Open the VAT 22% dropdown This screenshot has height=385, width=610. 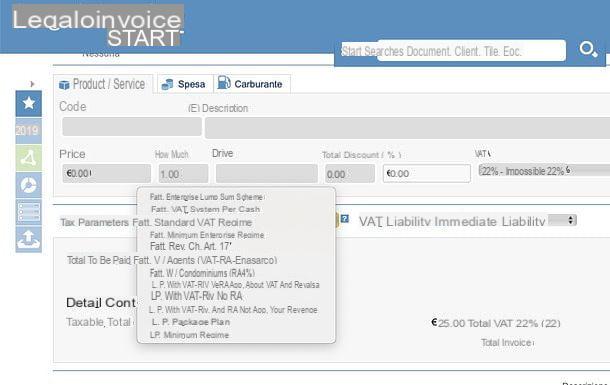pyautogui.click(x=544, y=170)
